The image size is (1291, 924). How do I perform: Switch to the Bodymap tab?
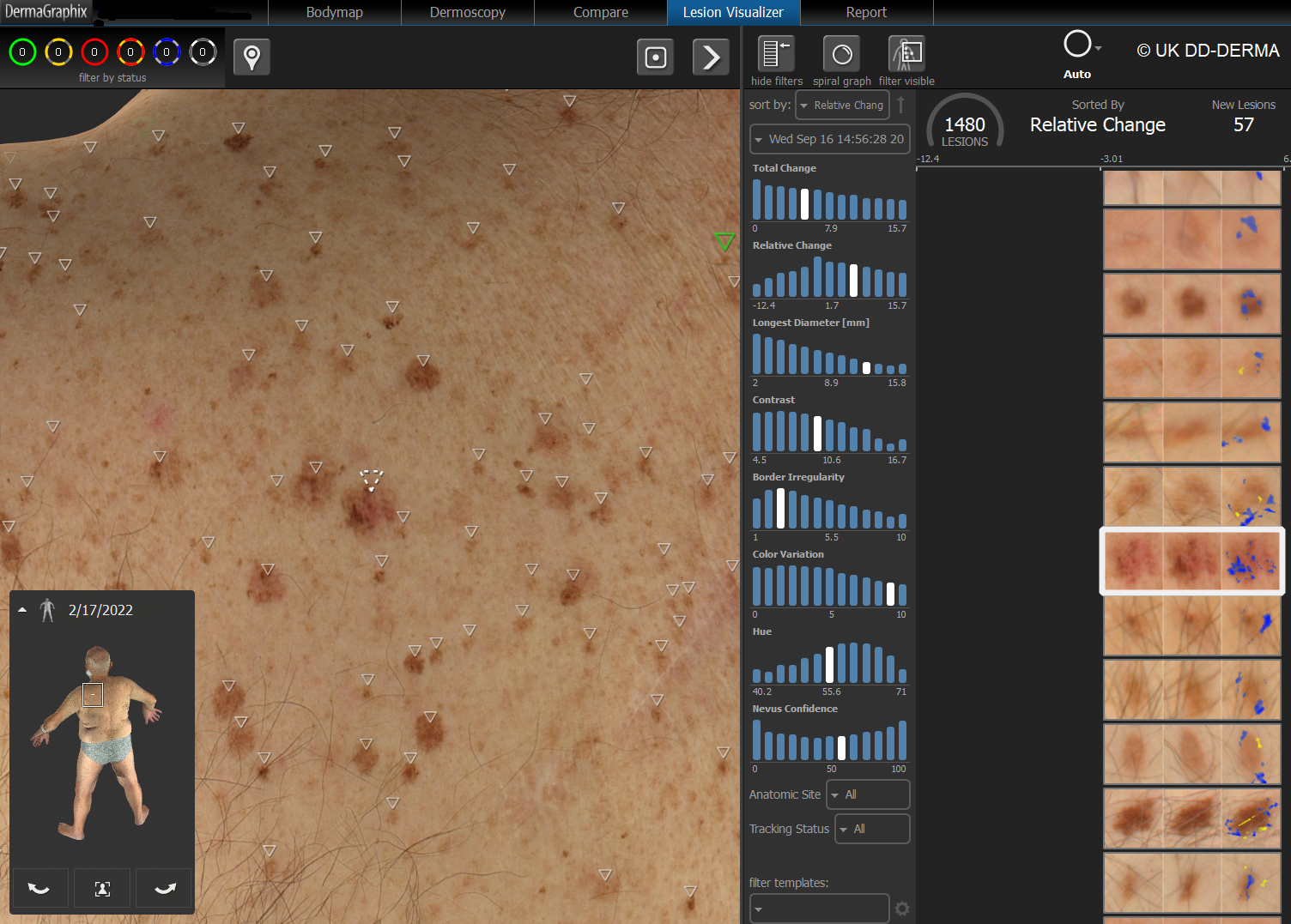(x=335, y=13)
